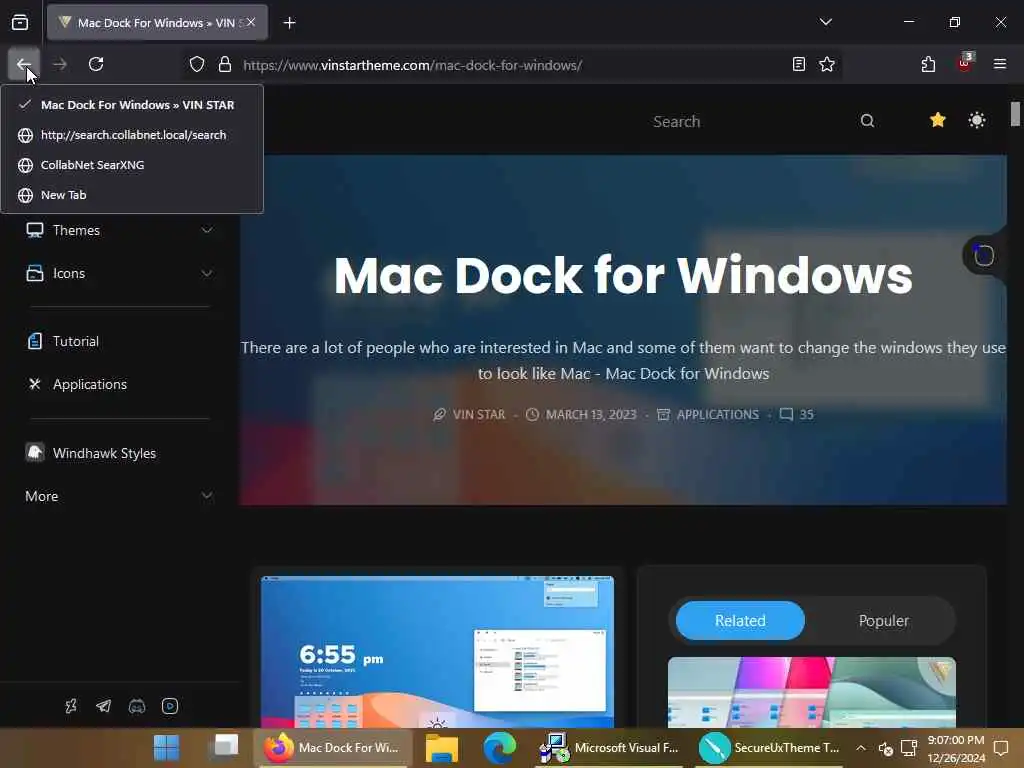Click the DeviantArt social icon
Image resolution: width=1024 pixels, height=768 pixels.
[x=71, y=706]
